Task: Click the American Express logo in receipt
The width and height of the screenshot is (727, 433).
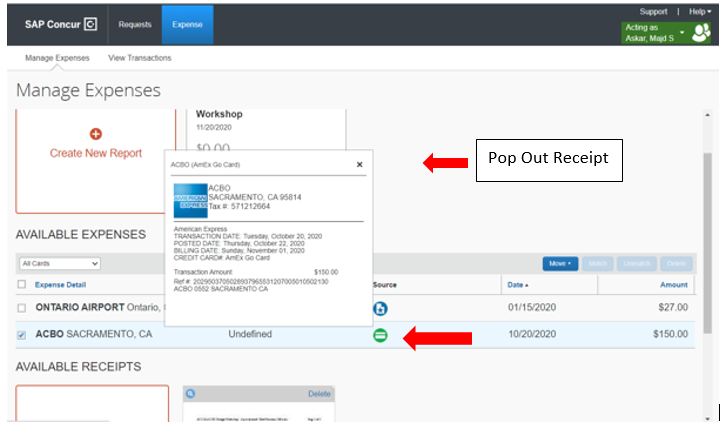Action: click(x=191, y=201)
